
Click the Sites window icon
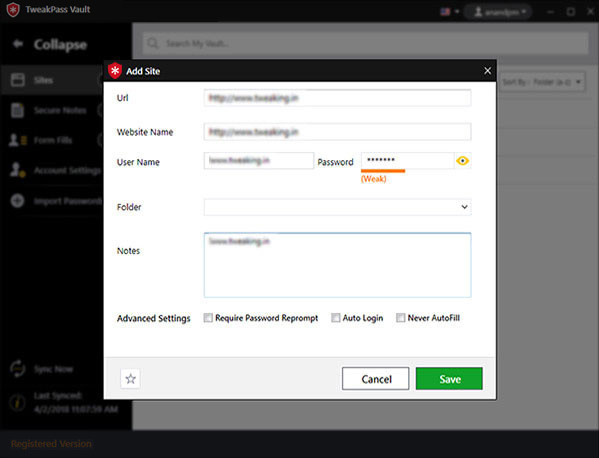pos(18,80)
